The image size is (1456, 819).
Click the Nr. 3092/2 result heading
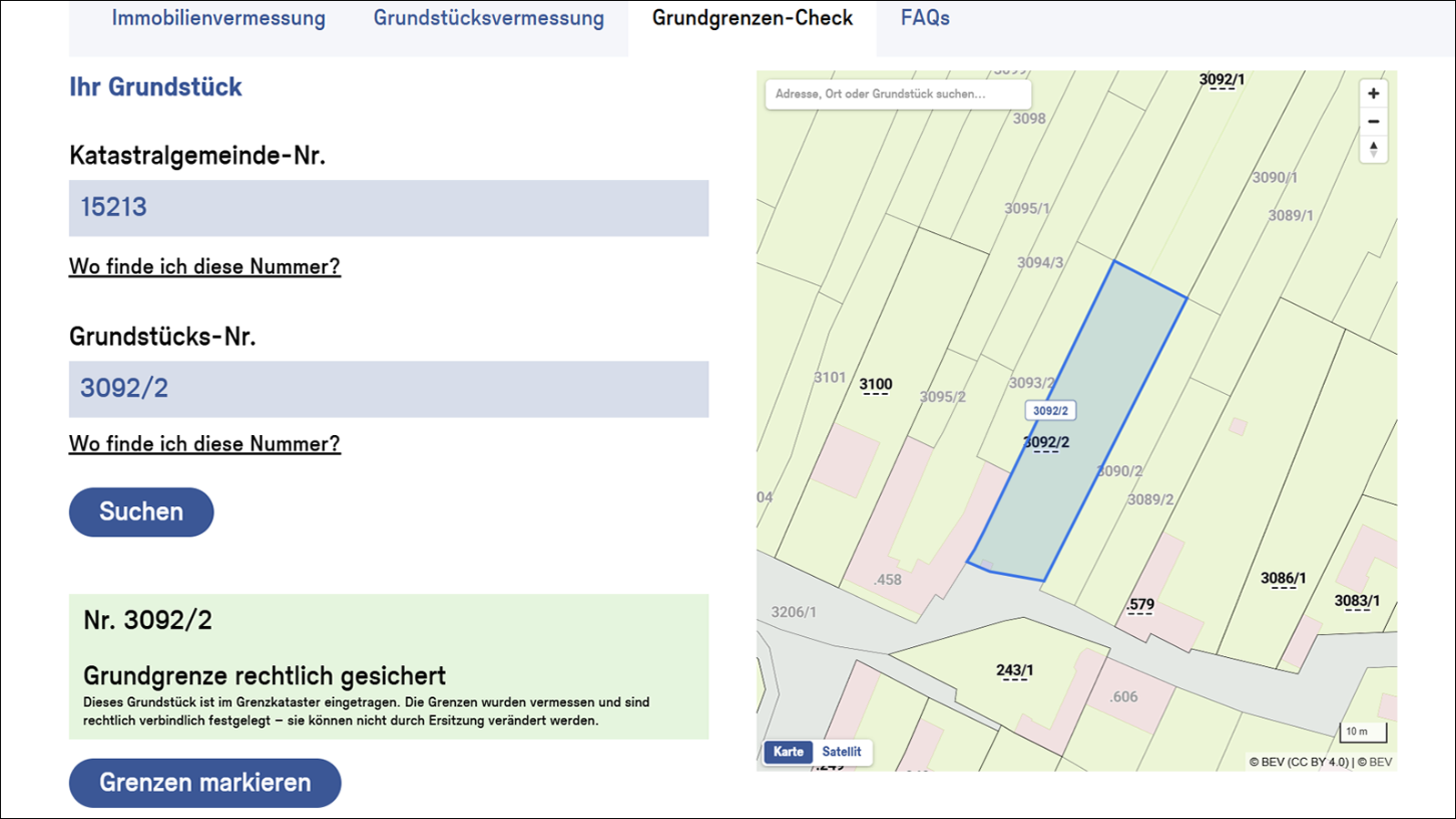[147, 621]
